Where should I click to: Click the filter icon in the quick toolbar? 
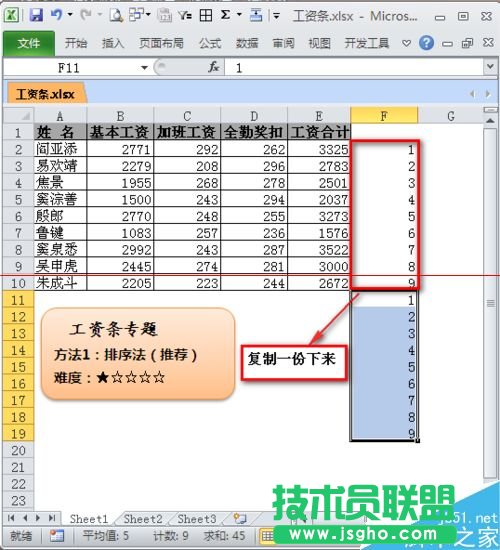pyautogui.click(x=185, y=15)
